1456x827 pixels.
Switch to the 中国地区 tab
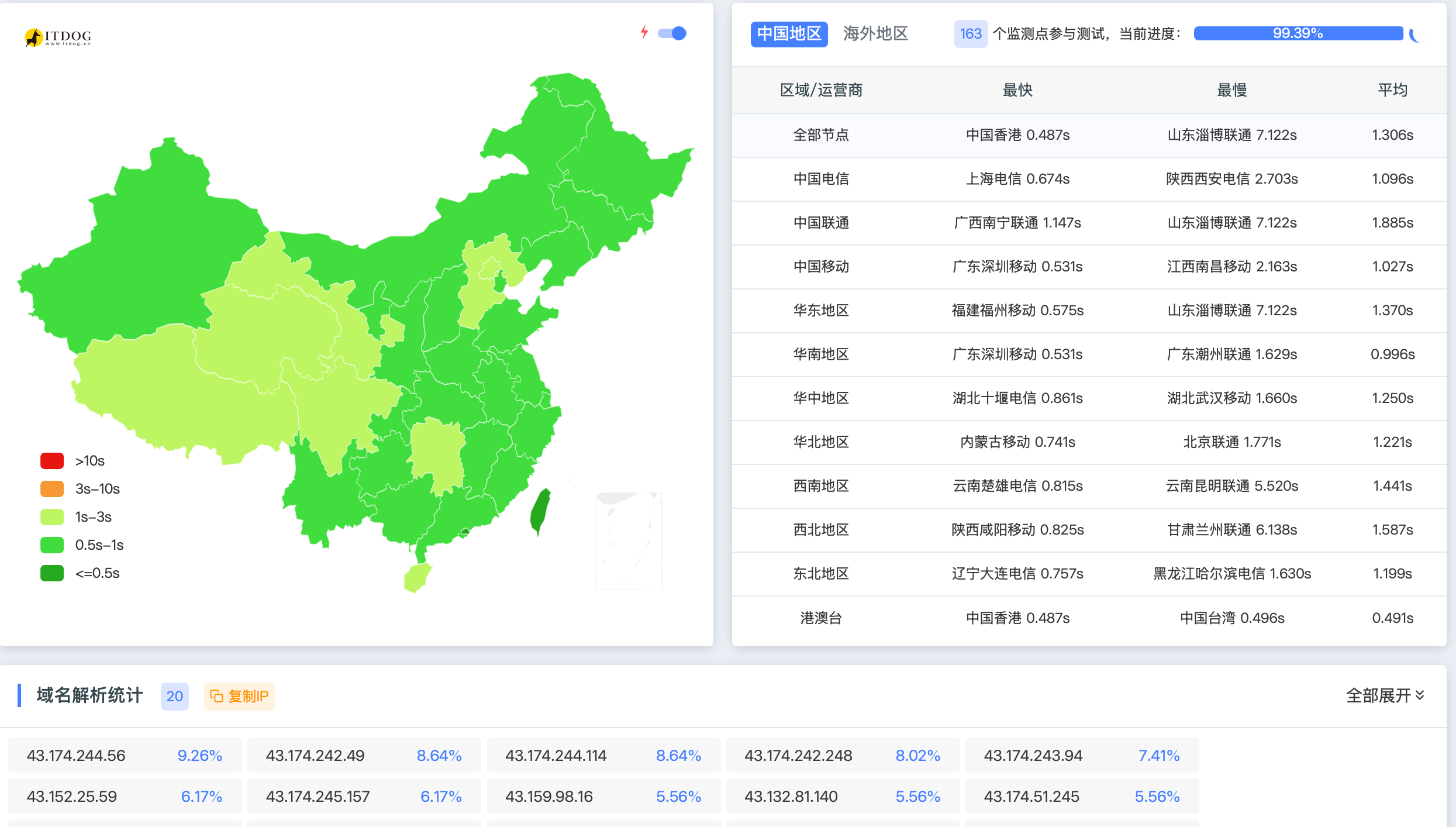(788, 34)
